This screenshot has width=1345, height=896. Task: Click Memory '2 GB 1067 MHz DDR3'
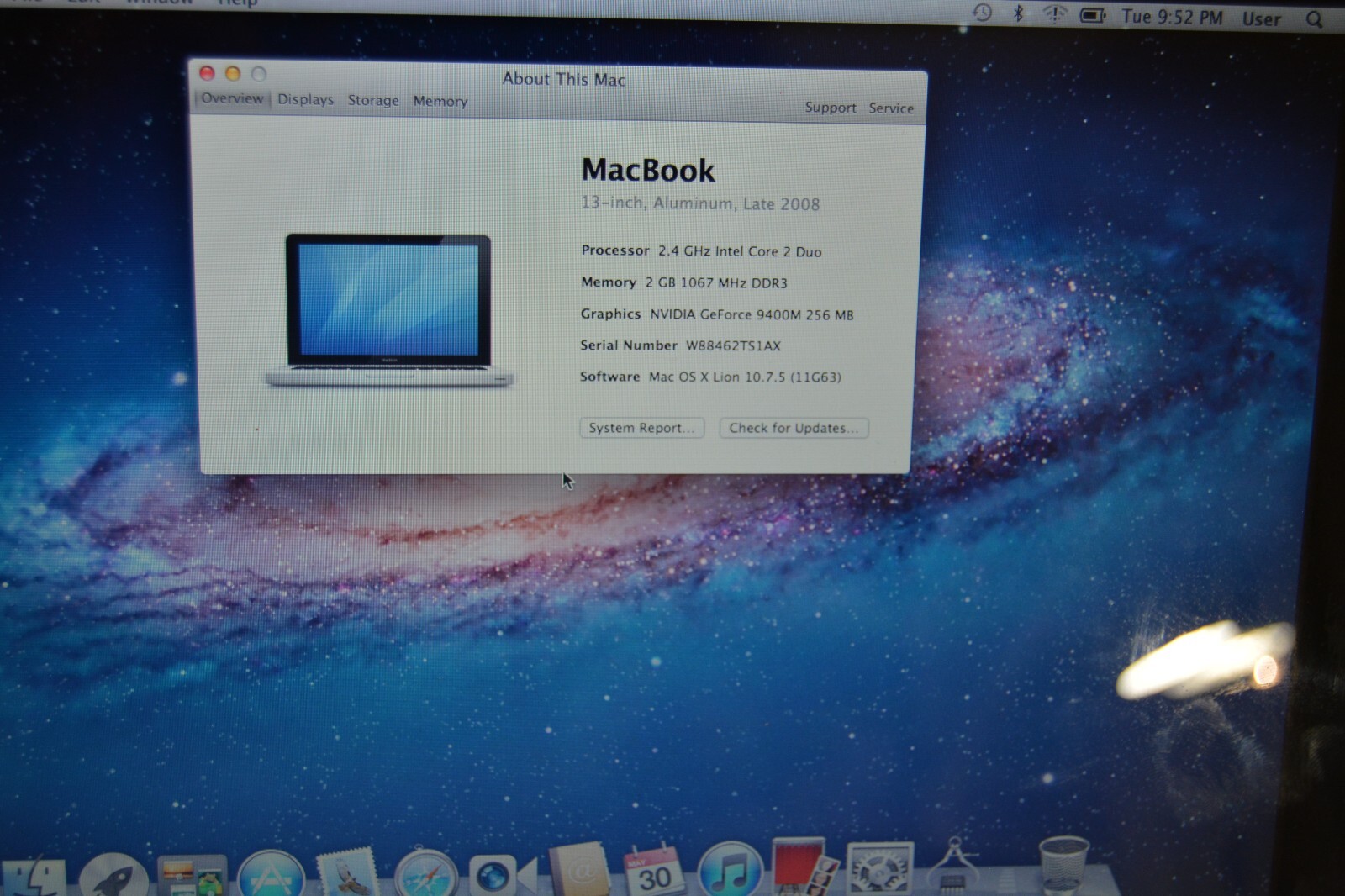716,283
